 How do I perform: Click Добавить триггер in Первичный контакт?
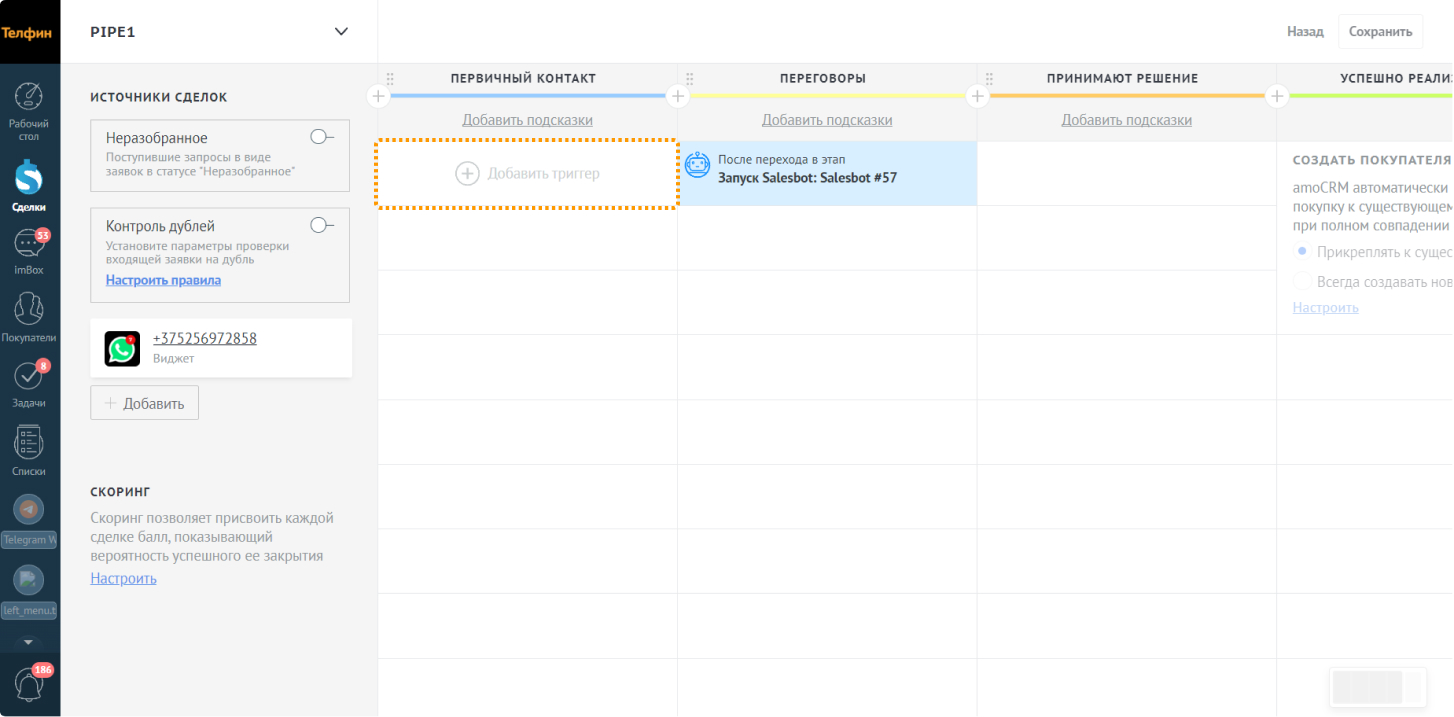pyautogui.click(x=527, y=174)
